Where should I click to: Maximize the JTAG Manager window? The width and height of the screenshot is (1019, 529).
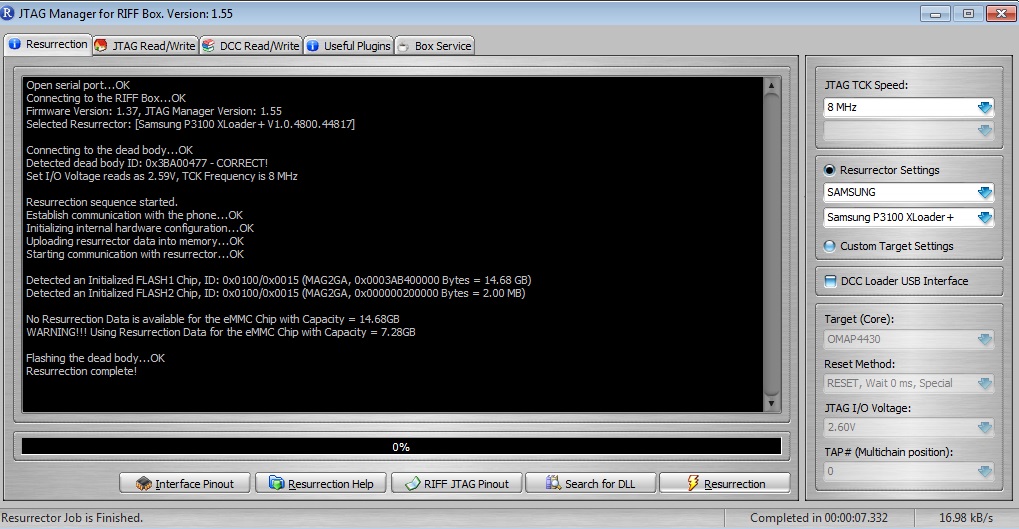point(968,14)
